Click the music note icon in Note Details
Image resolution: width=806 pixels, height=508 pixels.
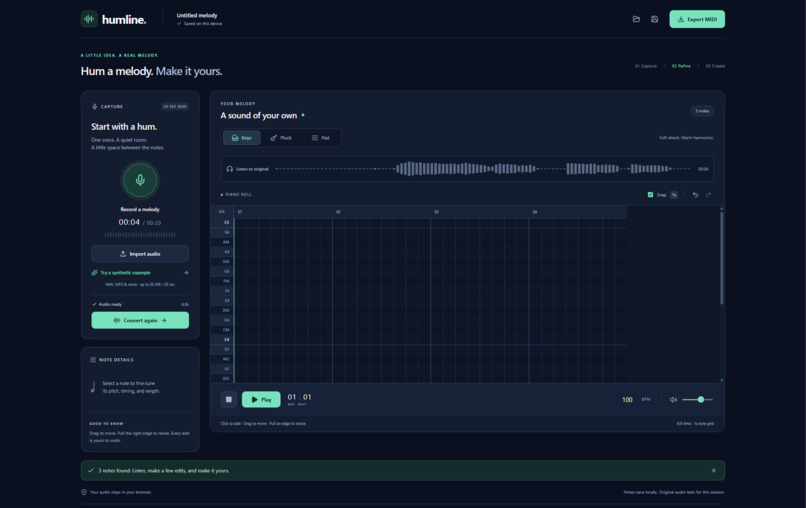point(93,387)
